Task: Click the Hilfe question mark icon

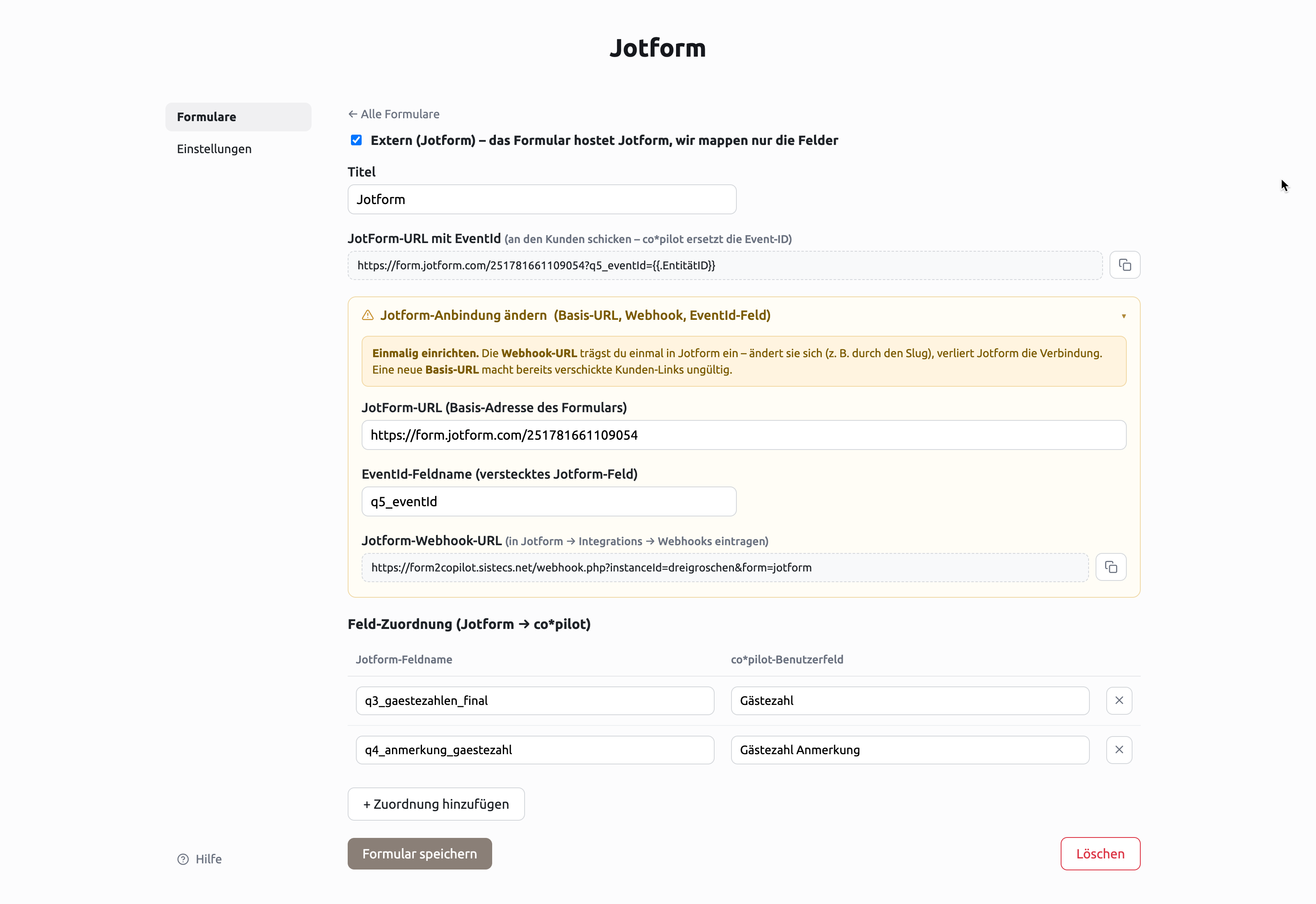Action: click(183, 859)
